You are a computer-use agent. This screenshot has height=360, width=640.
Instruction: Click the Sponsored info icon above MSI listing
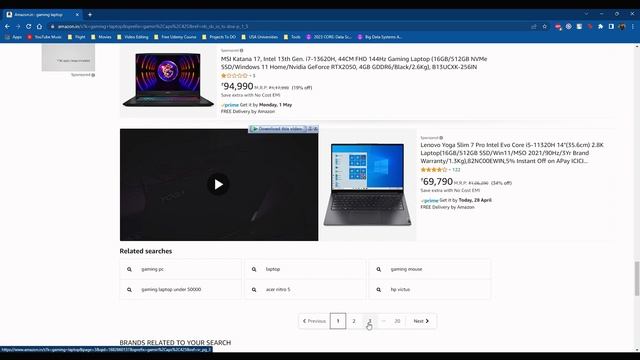(x=242, y=51)
